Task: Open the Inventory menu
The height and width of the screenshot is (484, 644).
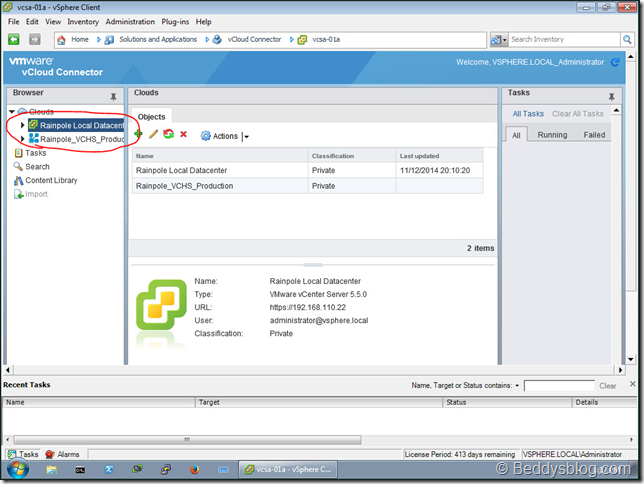Action: (83, 22)
